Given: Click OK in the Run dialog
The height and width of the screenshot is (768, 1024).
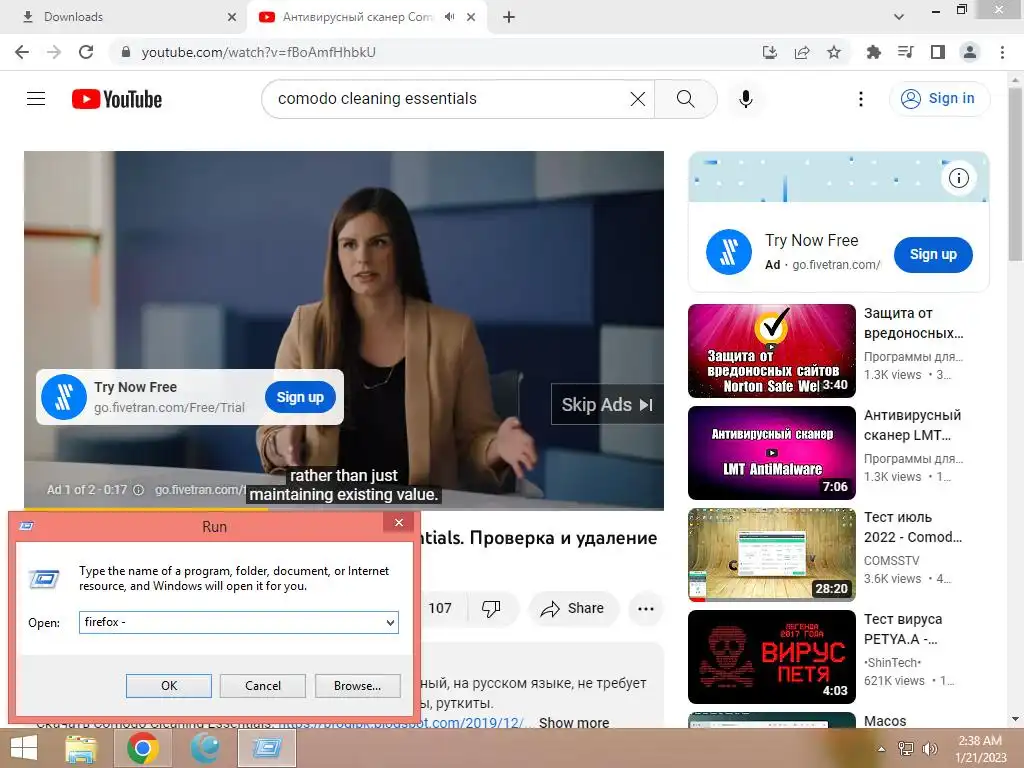Looking at the screenshot, I should click(168, 686).
